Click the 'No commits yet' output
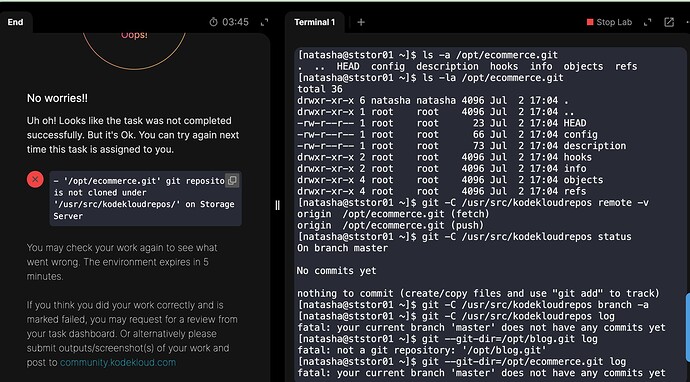 tap(337, 271)
